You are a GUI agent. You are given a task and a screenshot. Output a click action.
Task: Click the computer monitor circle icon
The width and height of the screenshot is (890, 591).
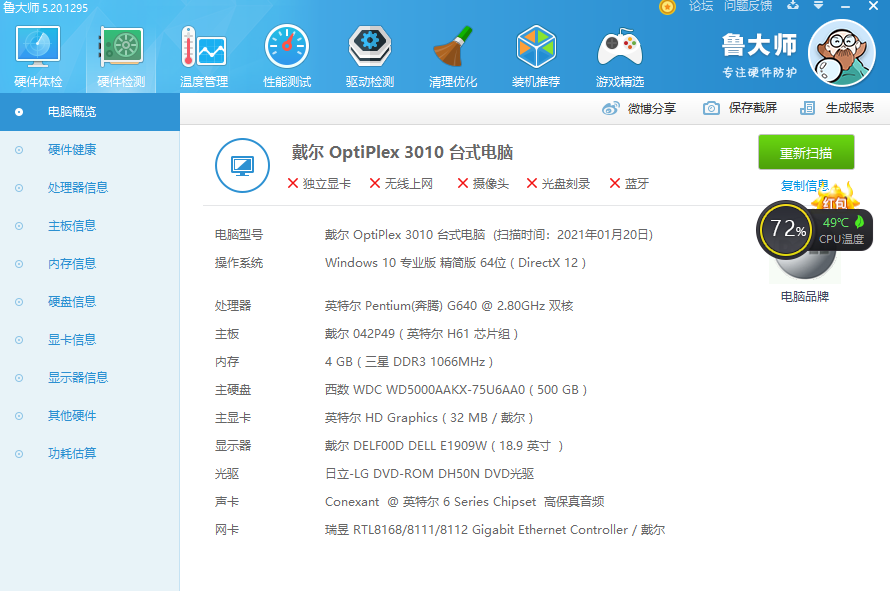point(242,165)
